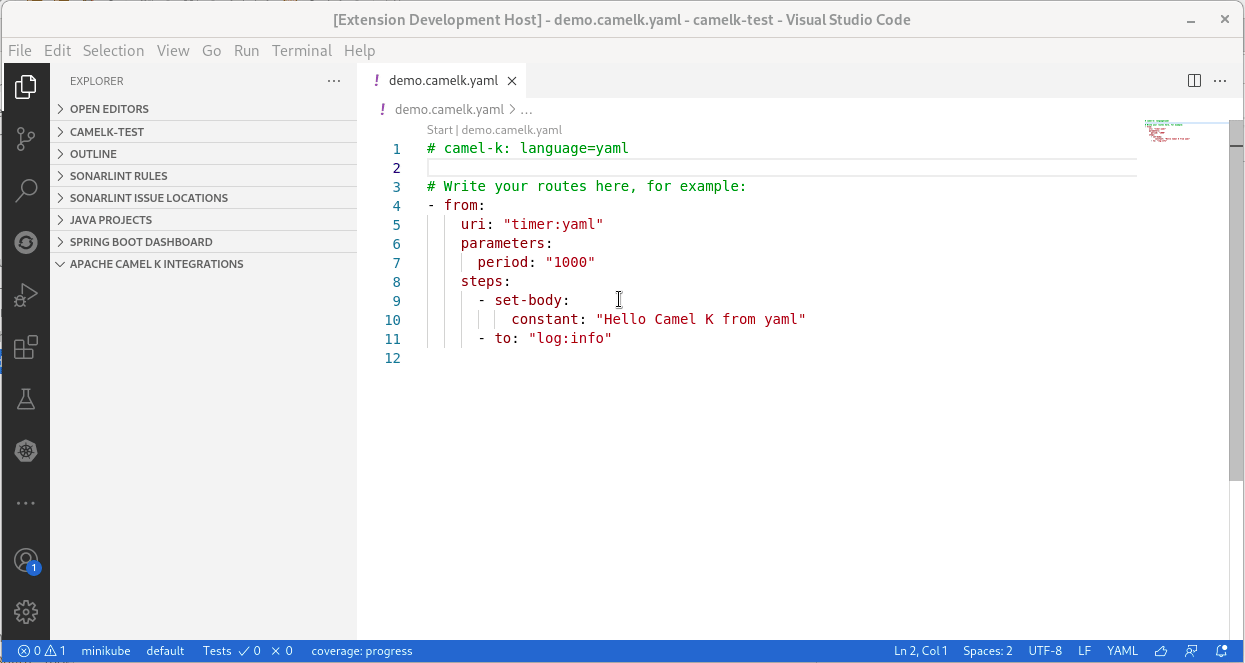Click the editor scrollbar on the right
The image size is (1245, 663).
point(1236,250)
